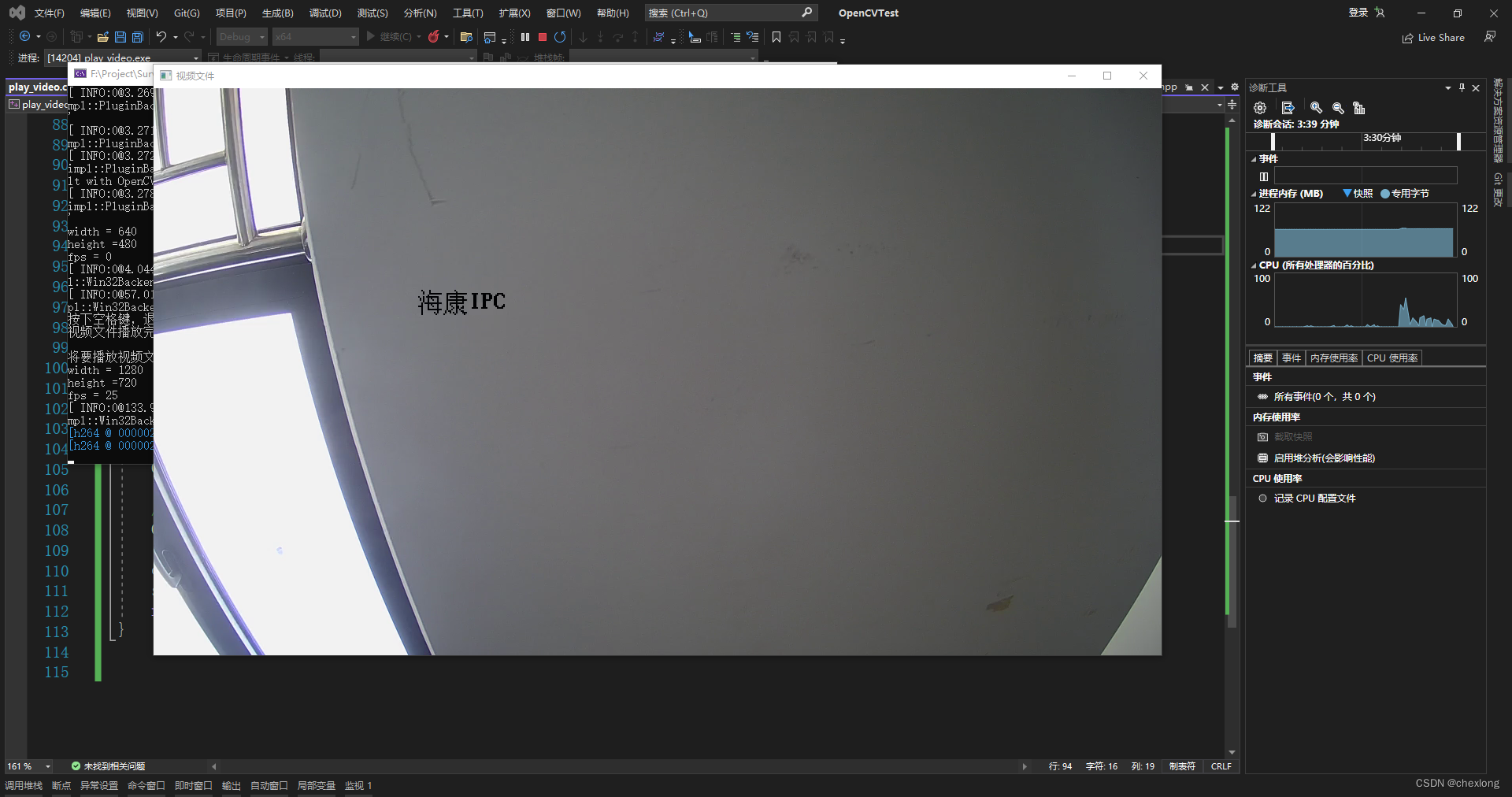Click the Live Share button
The height and width of the screenshot is (797, 1512).
pyautogui.click(x=1433, y=38)
